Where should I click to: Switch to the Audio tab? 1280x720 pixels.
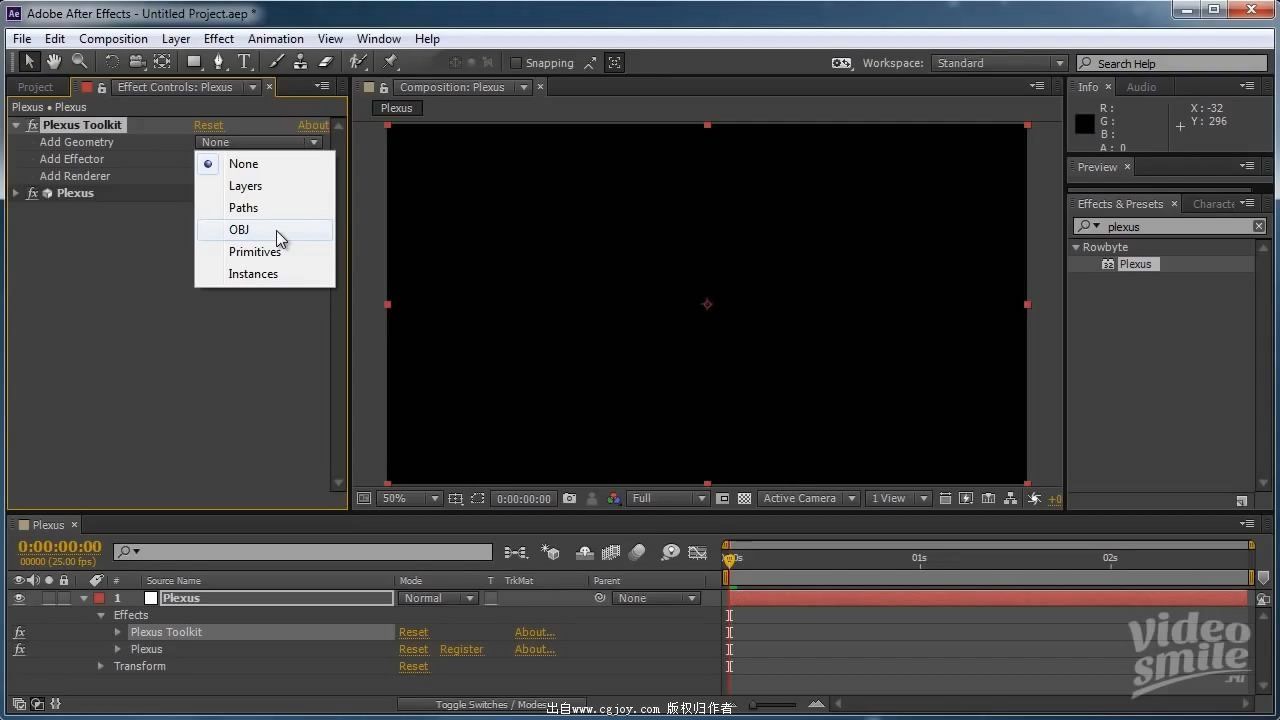coord(1141,87)
